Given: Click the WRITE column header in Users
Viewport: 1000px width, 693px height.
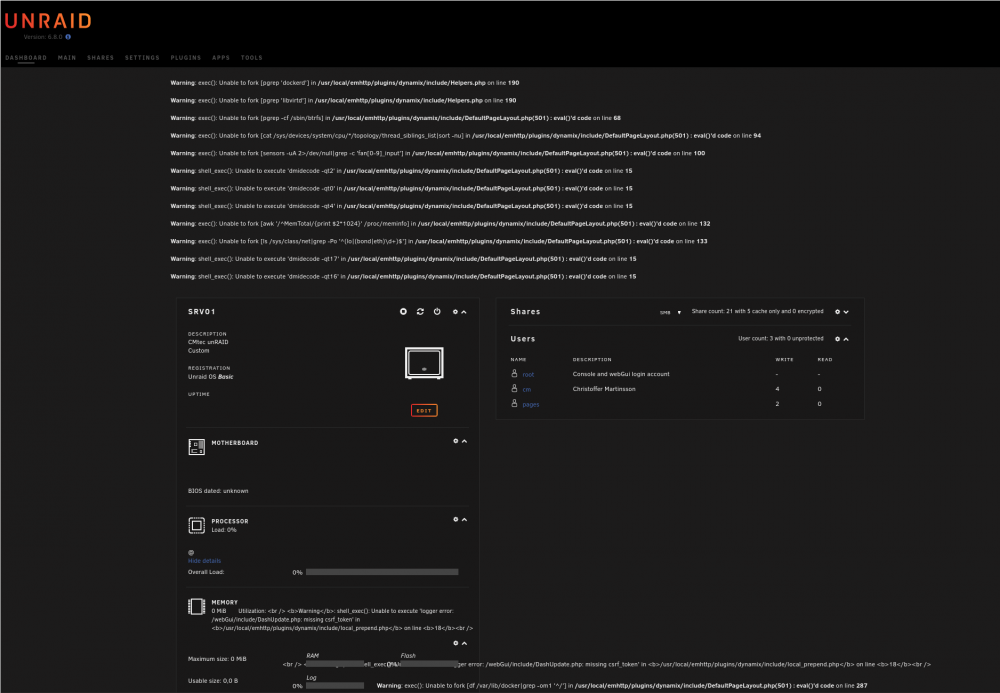Looking at the screenshot, I should coord(784,360).
